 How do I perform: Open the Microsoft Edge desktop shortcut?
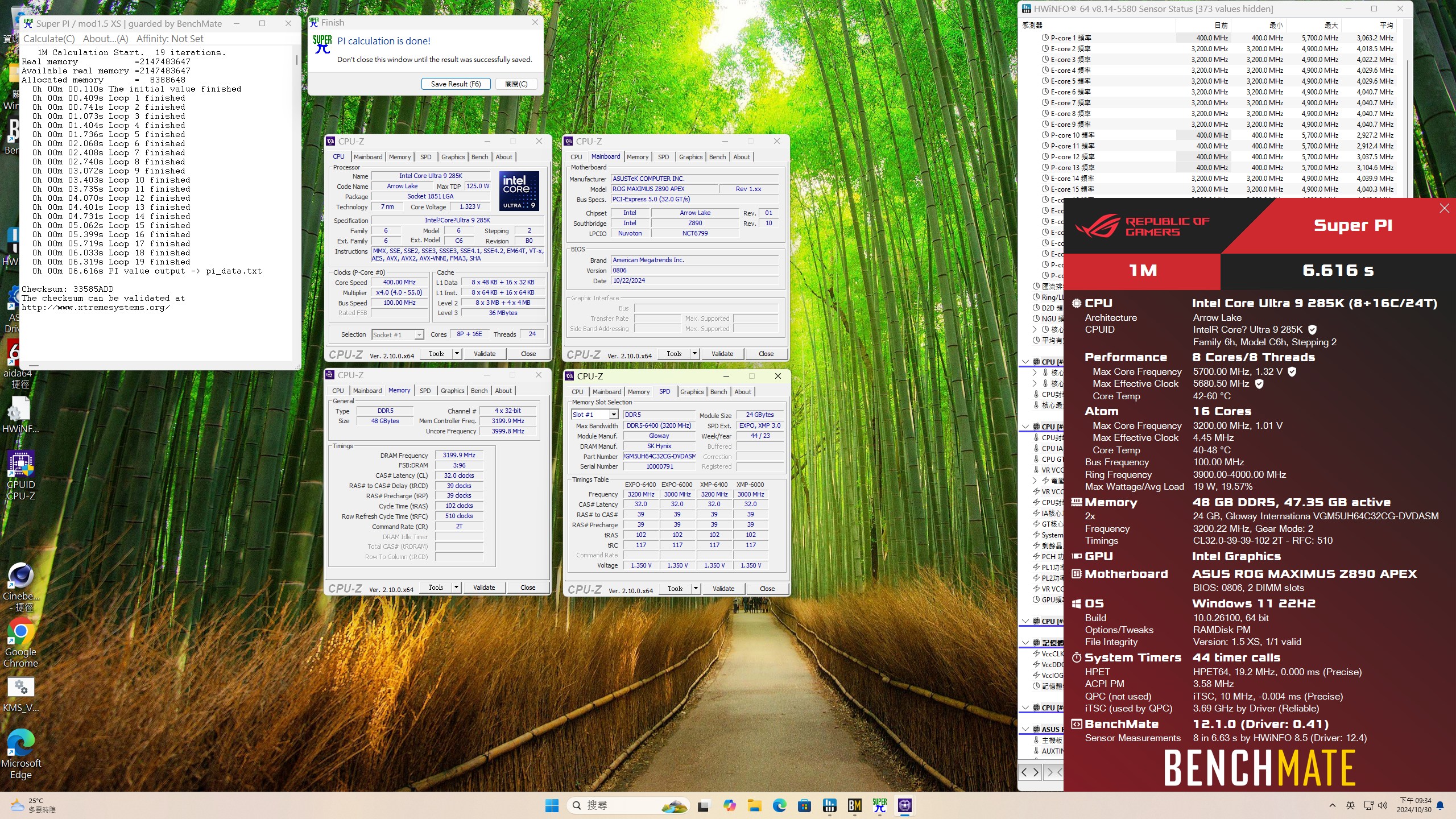point(20,754)
